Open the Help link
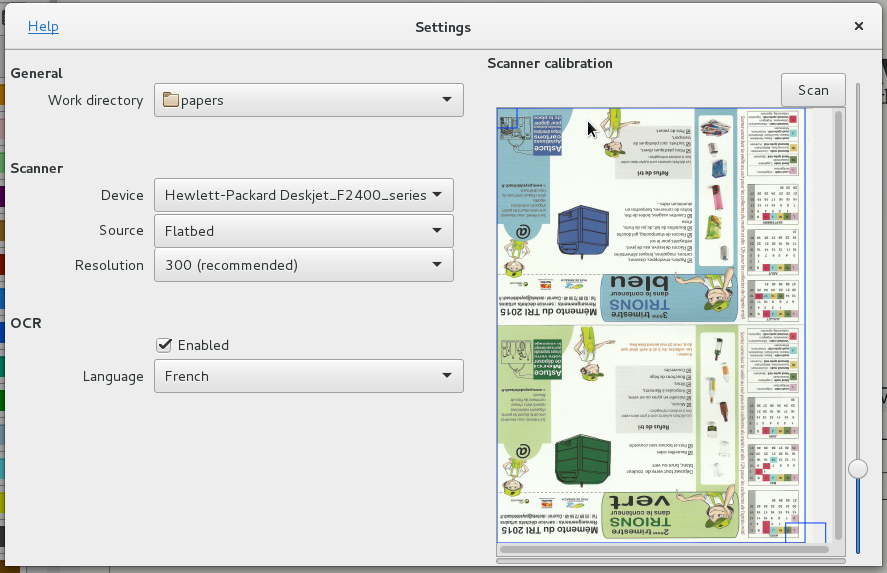Image resolution: width=887 pixels, height=573 pixels. pyautogui.click(x=43, y=27)
